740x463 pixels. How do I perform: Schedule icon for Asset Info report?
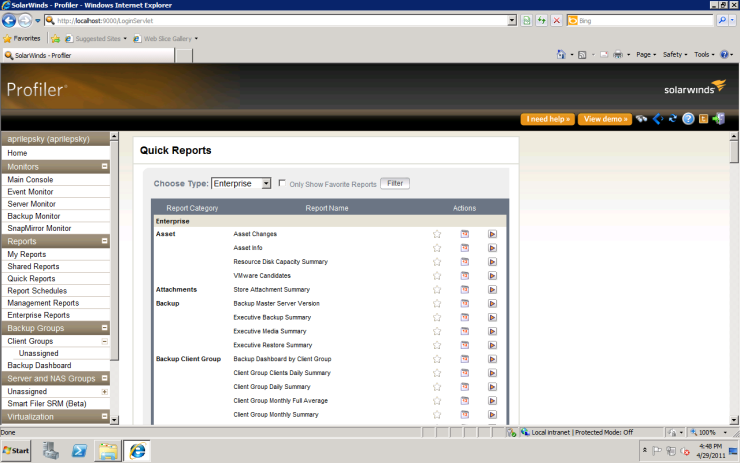pyautogui.click(x=465, y=248)
